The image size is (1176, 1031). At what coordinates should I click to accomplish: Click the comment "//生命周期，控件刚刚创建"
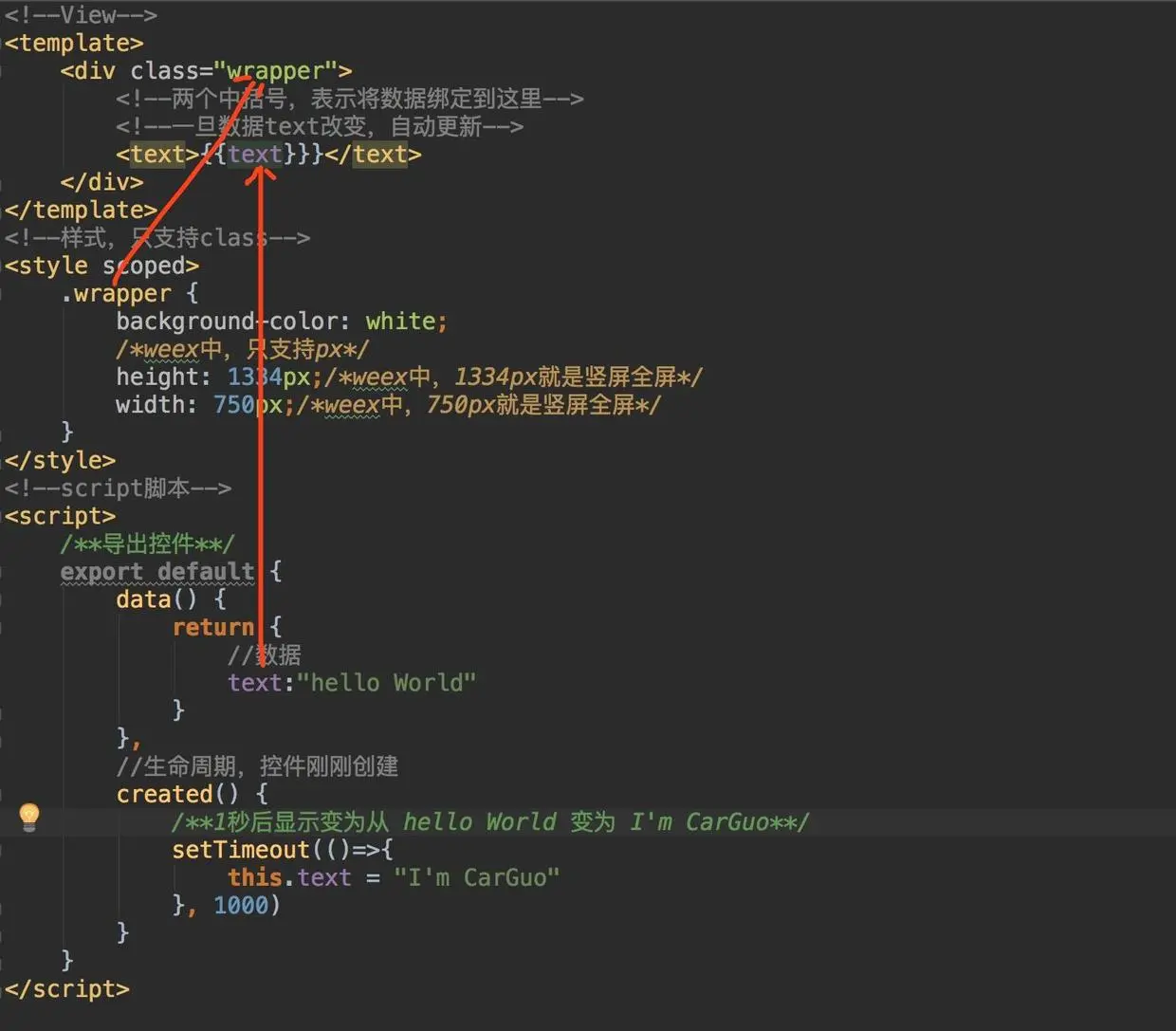pos(257,765)
